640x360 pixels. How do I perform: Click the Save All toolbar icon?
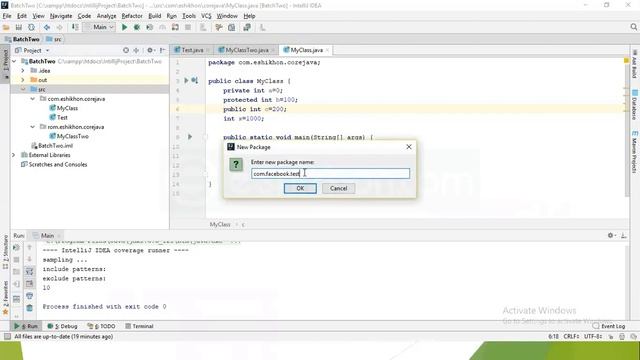click(19, 27)
